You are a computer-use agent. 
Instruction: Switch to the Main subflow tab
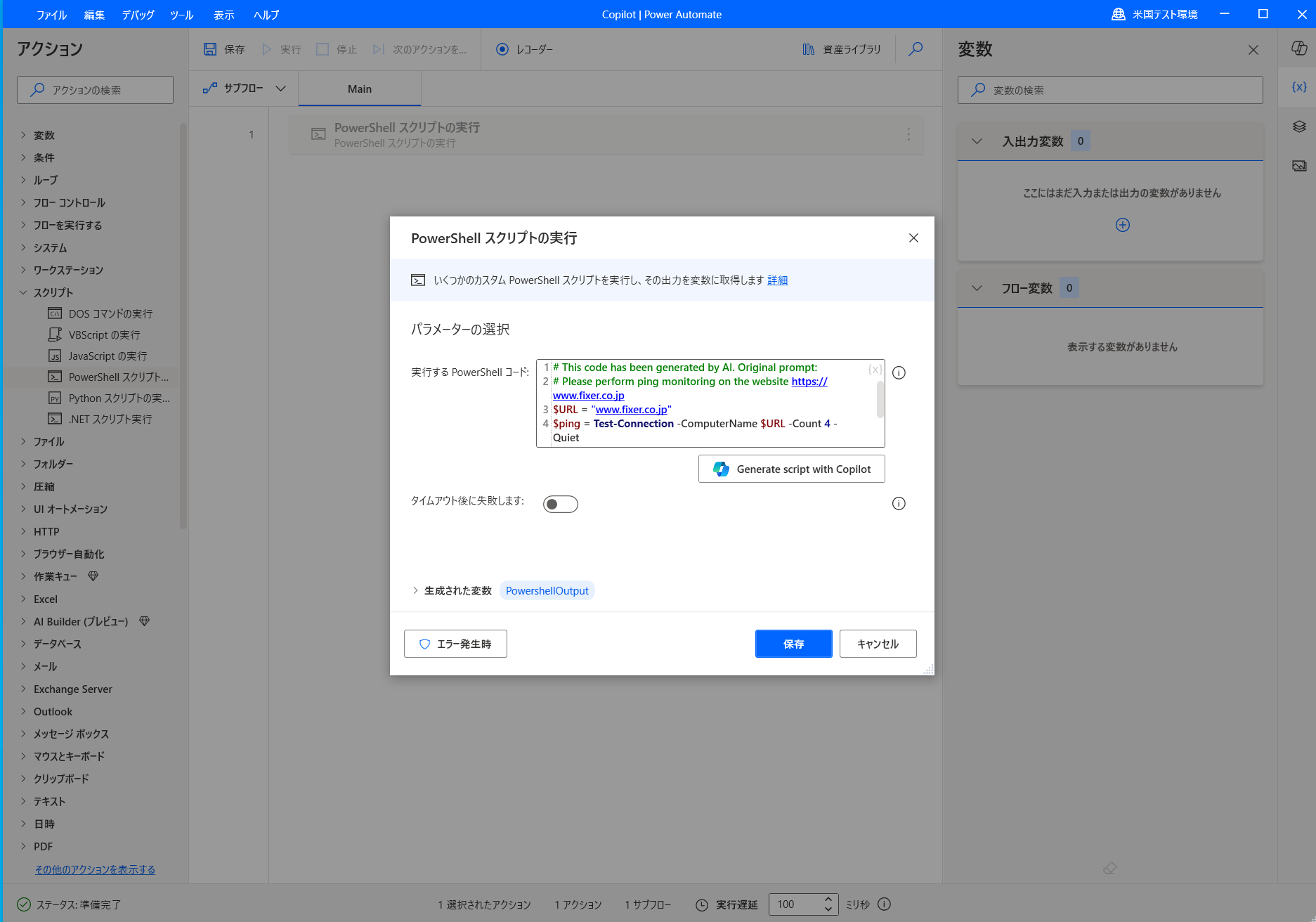click(x=360, y=89)
